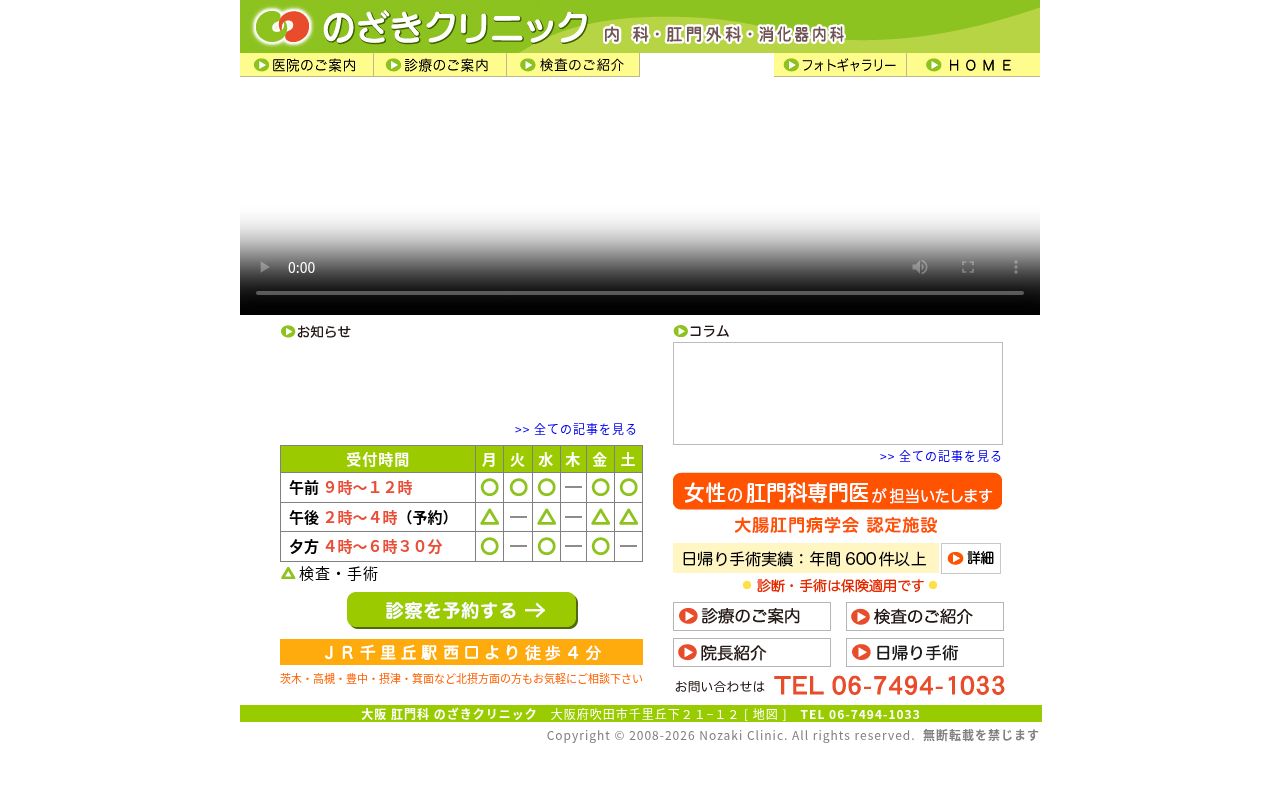
Task: Mute the video volume icon
Action: [920, 267]
